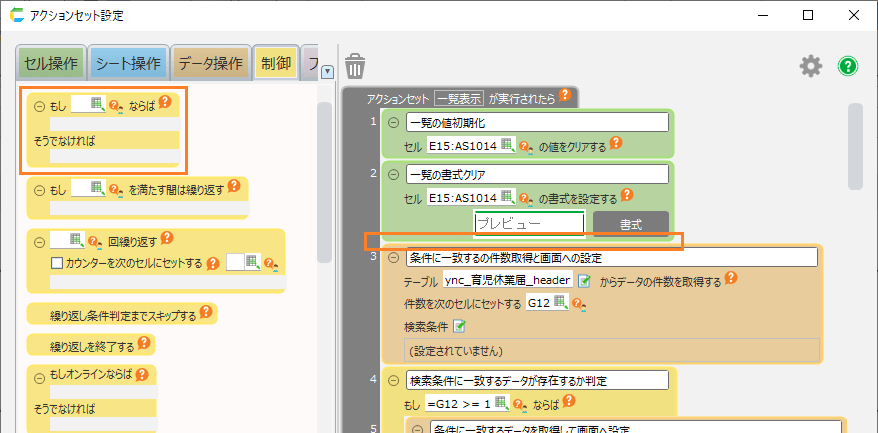This screenshot has height=433, width=878.
Task: Open settings with the gear icon
Action: (x=810, y=66)
